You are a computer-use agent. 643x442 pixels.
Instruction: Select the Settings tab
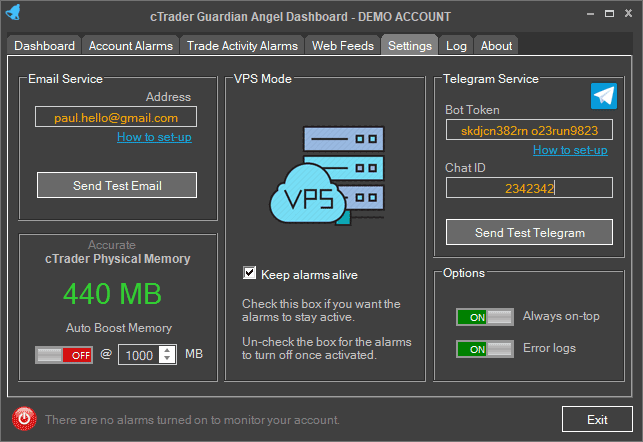click(410, 46)
